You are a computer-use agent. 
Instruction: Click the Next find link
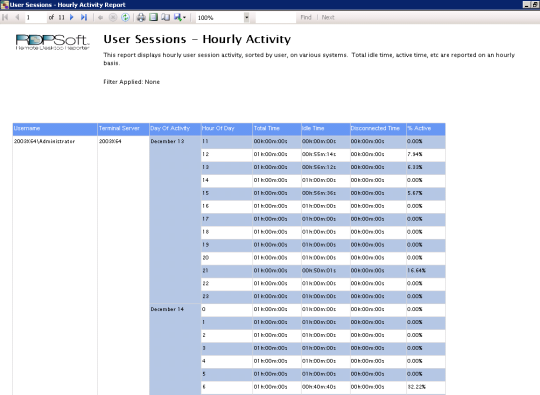click(x=328, y=17)
